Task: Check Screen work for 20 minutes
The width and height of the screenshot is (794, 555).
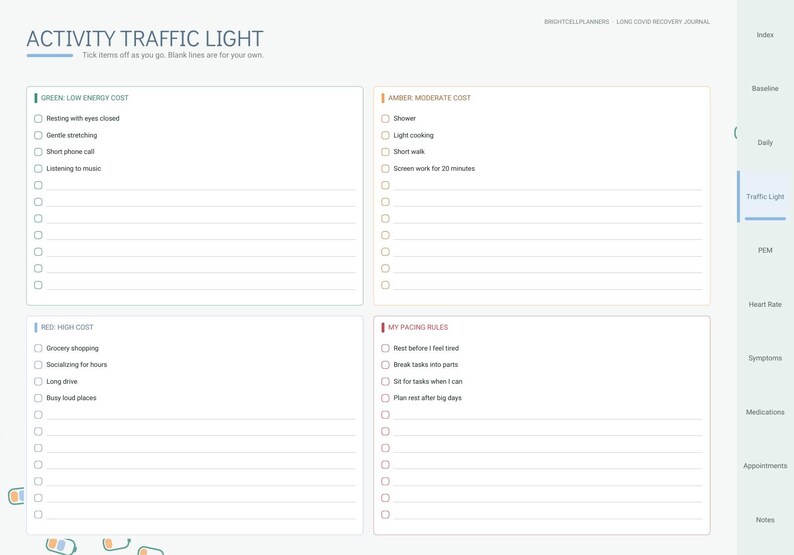Action: (x=385, y=169)
